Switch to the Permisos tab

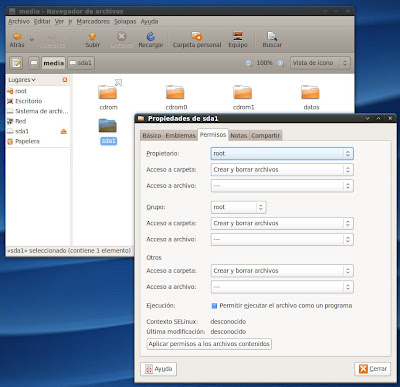(213, 135)
